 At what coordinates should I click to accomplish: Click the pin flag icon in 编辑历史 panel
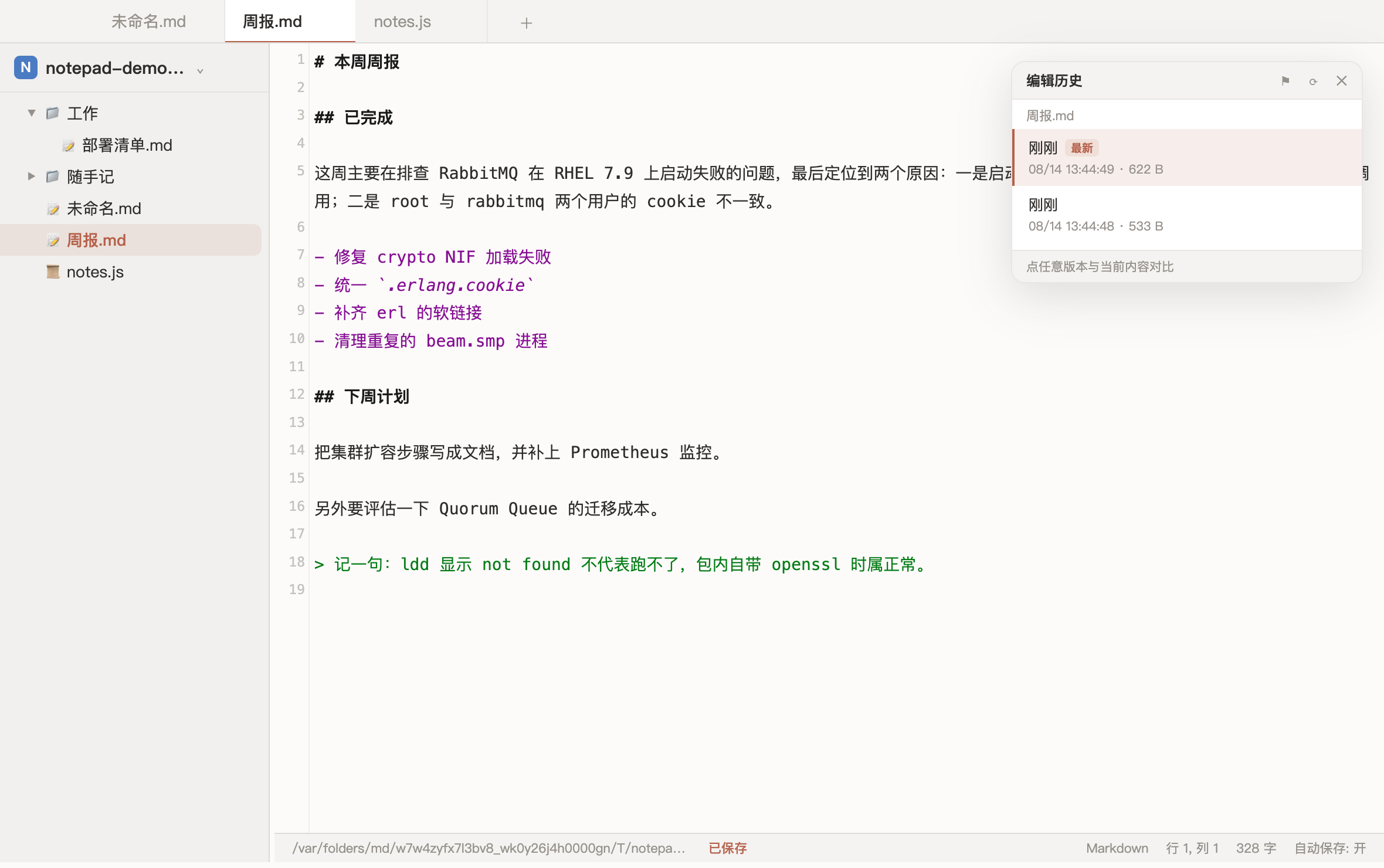point(1285,81)
